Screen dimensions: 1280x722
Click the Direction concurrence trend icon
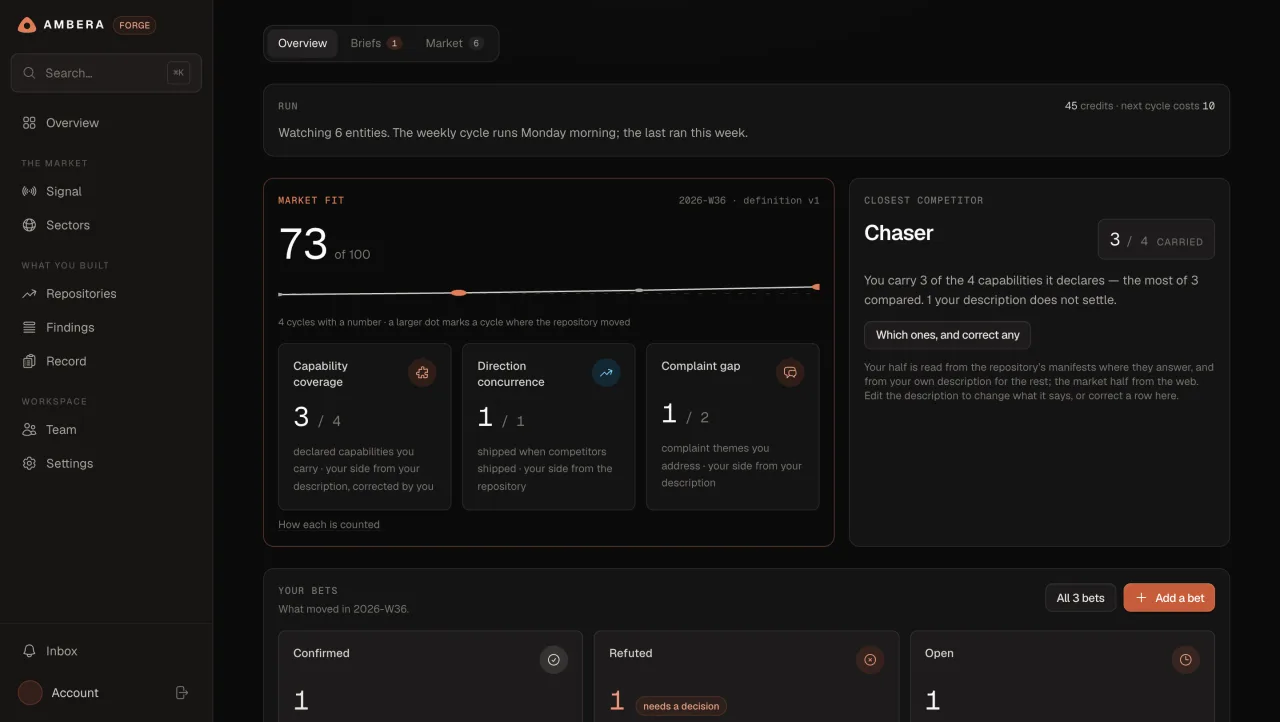(606, 373)
